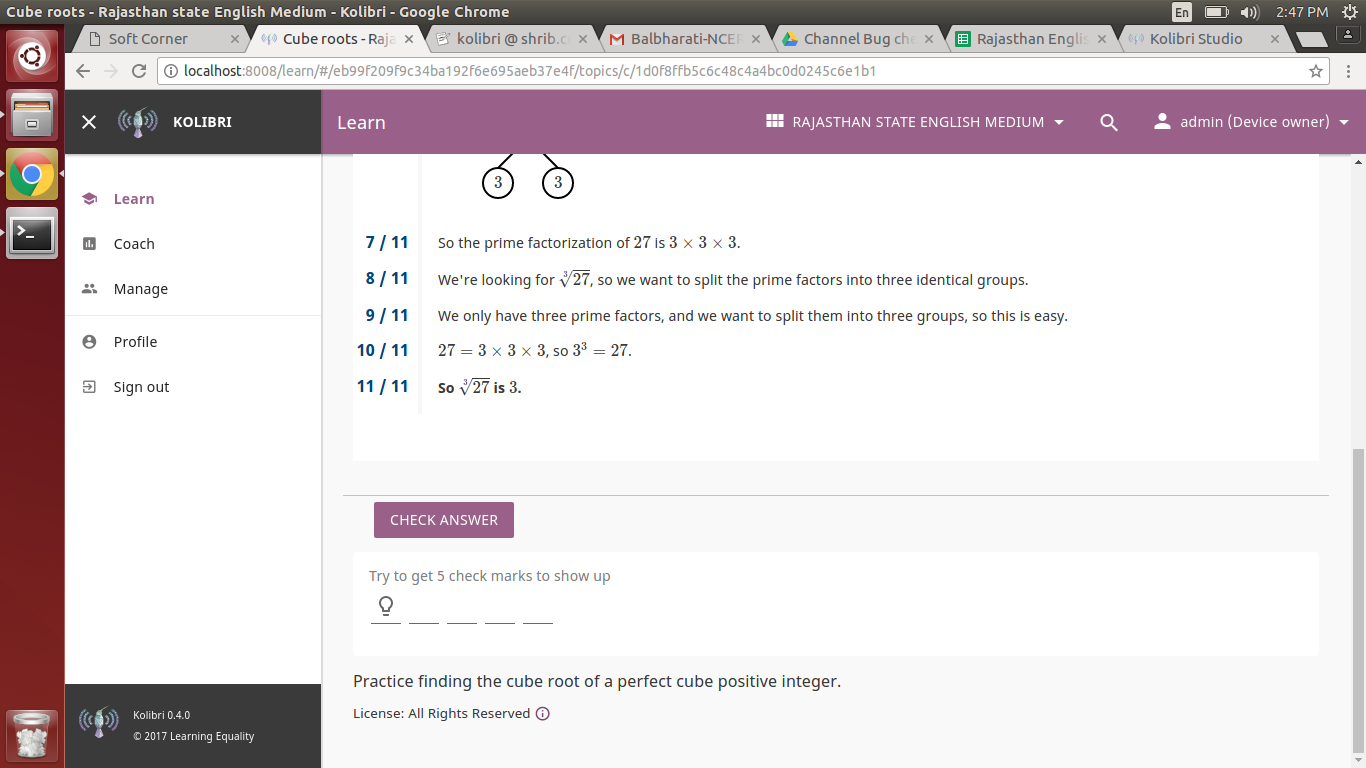Click the browser back arrow
The height and width of the screenshot is (768, 1366).
(x=83, y=72)
